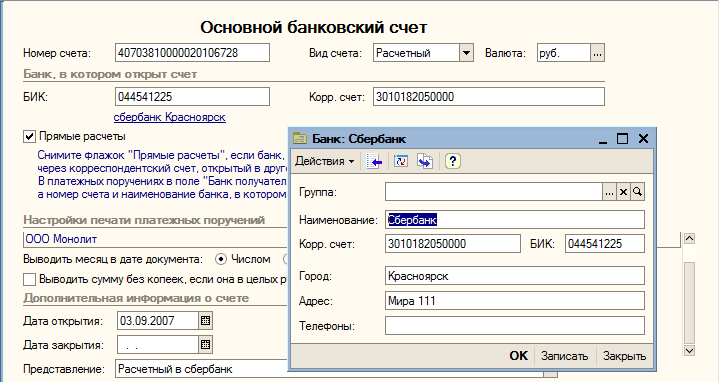The image size is (720, 382).
Task: Close the Банк: Сбербанк window with X
Action: coord(643,139)
